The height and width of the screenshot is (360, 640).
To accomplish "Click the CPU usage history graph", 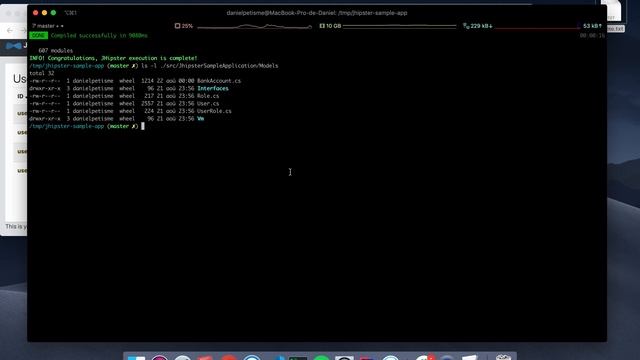I will coord(254,27).
